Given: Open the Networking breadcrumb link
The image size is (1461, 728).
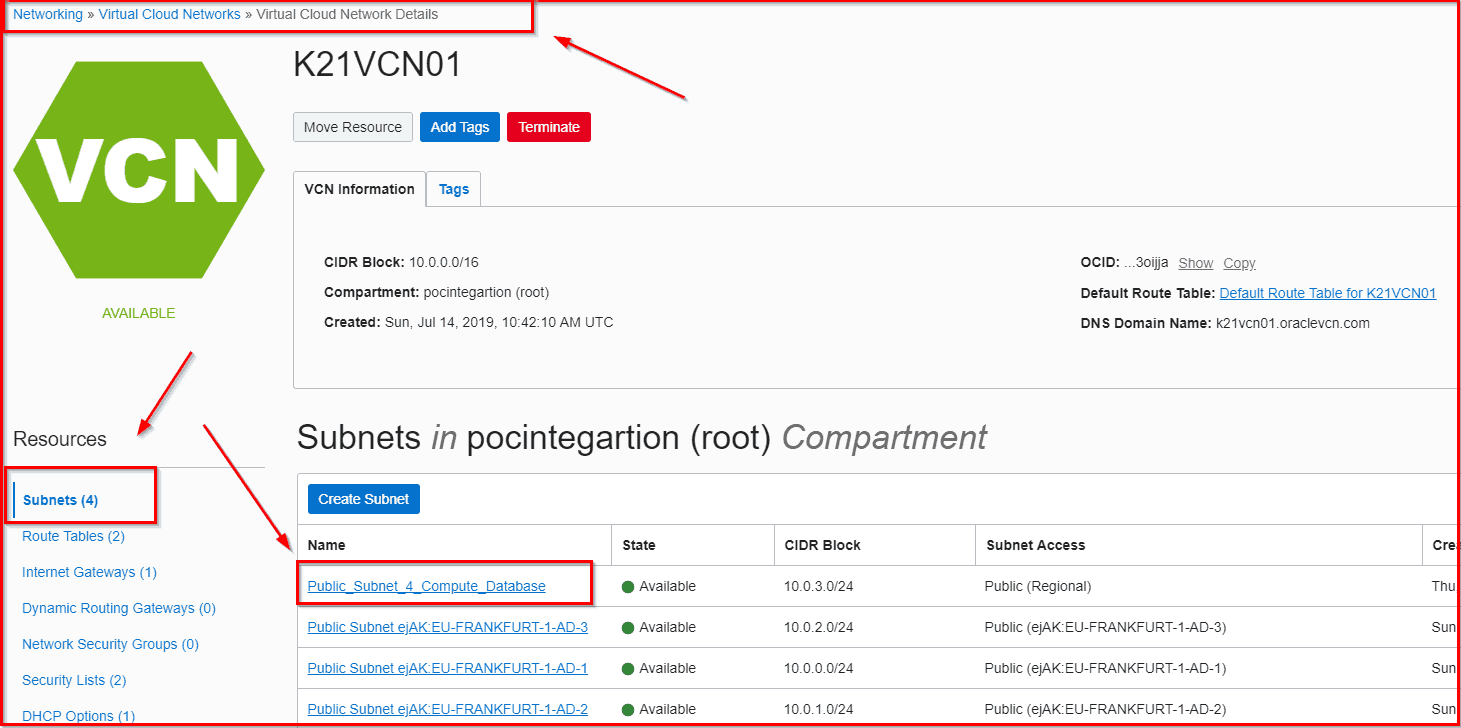Looking at the screenshot, I should pos(47,13).
